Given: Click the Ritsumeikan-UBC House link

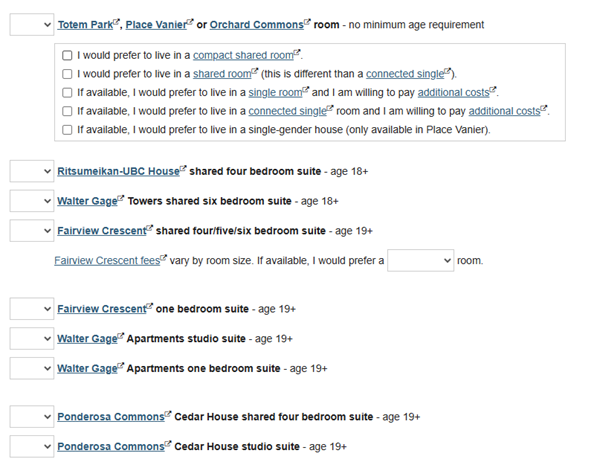Looking at the screenshot, I should click(118, 171).
